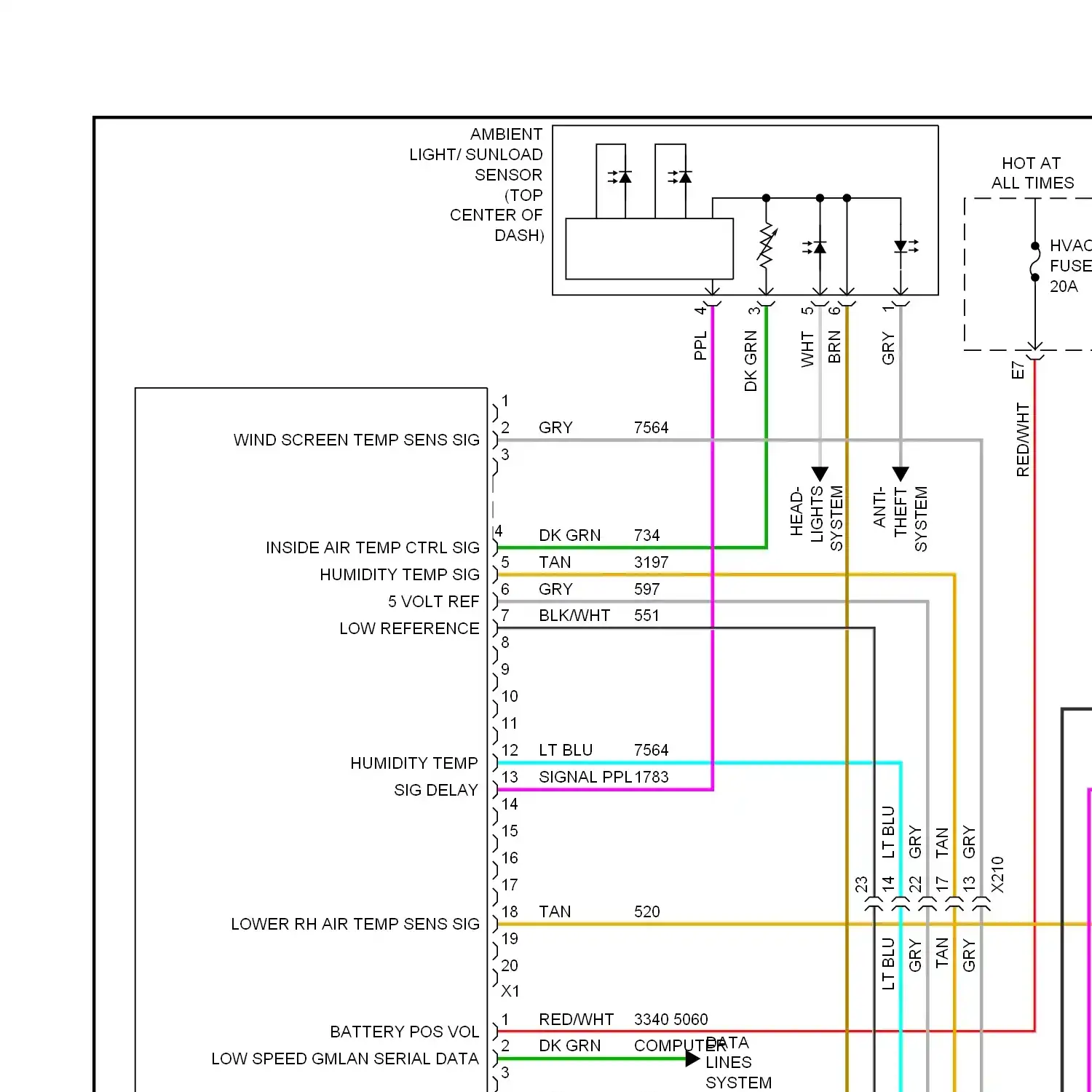Click pin number 23 at the X210 connector
The width and height of the screenshot is (1092, 1092).
[861, 885]
